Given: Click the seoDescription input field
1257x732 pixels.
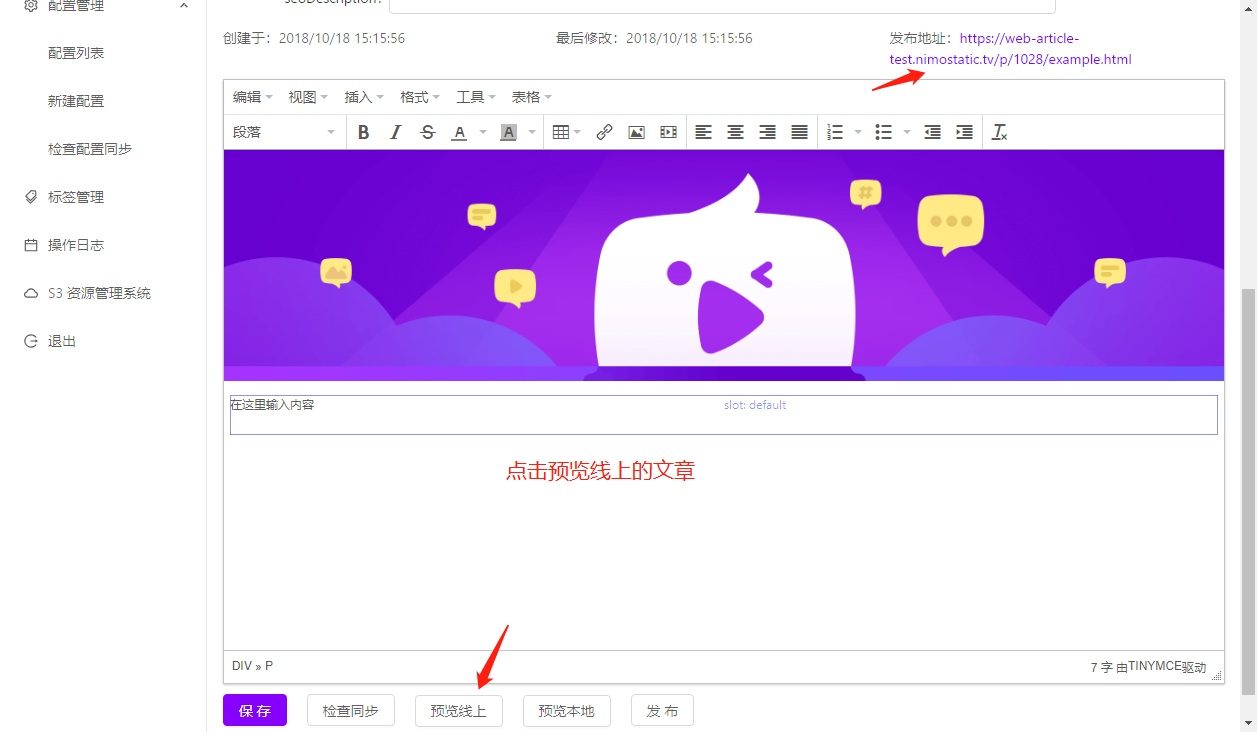Looking at the screenshot, I should click(x=722, y=4).
